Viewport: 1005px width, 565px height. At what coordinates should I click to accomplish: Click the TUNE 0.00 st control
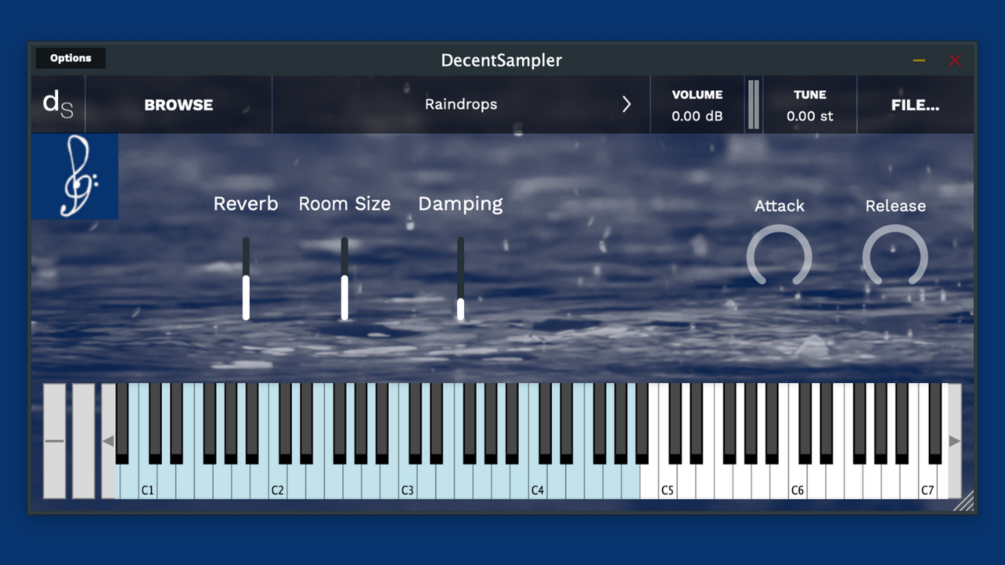pos(810,105)
